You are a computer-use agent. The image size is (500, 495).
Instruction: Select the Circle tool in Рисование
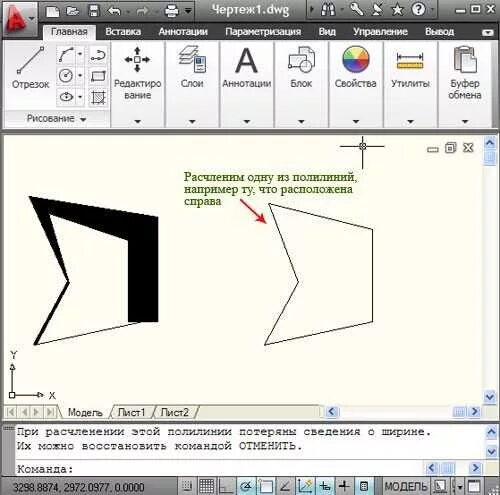66,76
